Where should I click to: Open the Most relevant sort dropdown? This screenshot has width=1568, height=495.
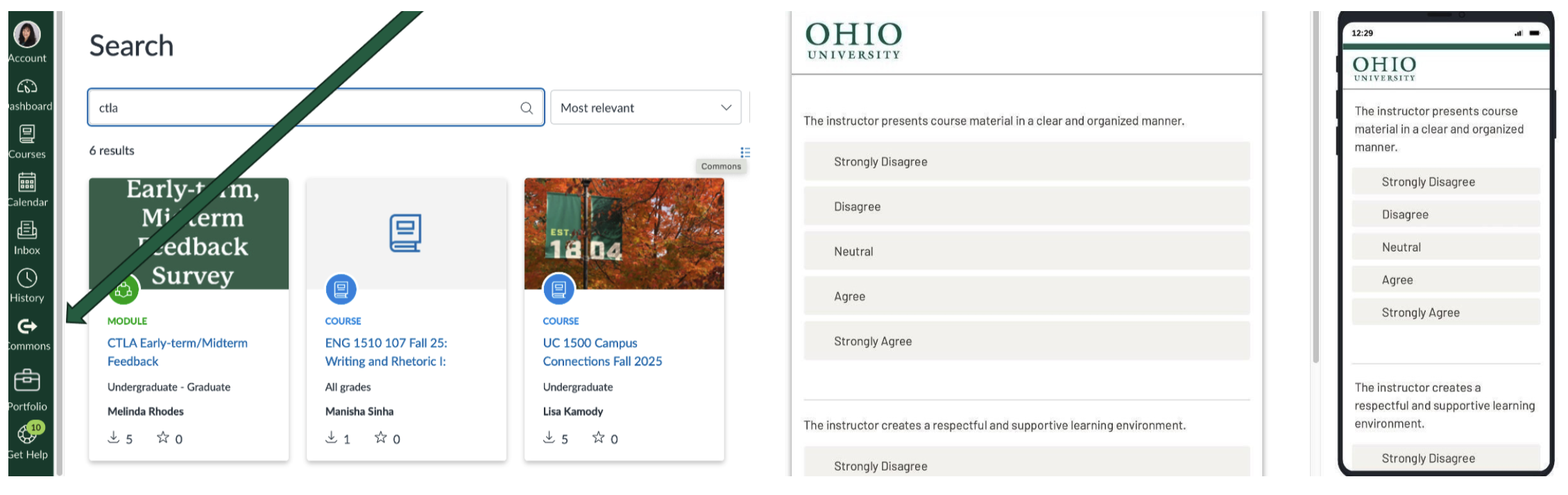tap(645, 107)
